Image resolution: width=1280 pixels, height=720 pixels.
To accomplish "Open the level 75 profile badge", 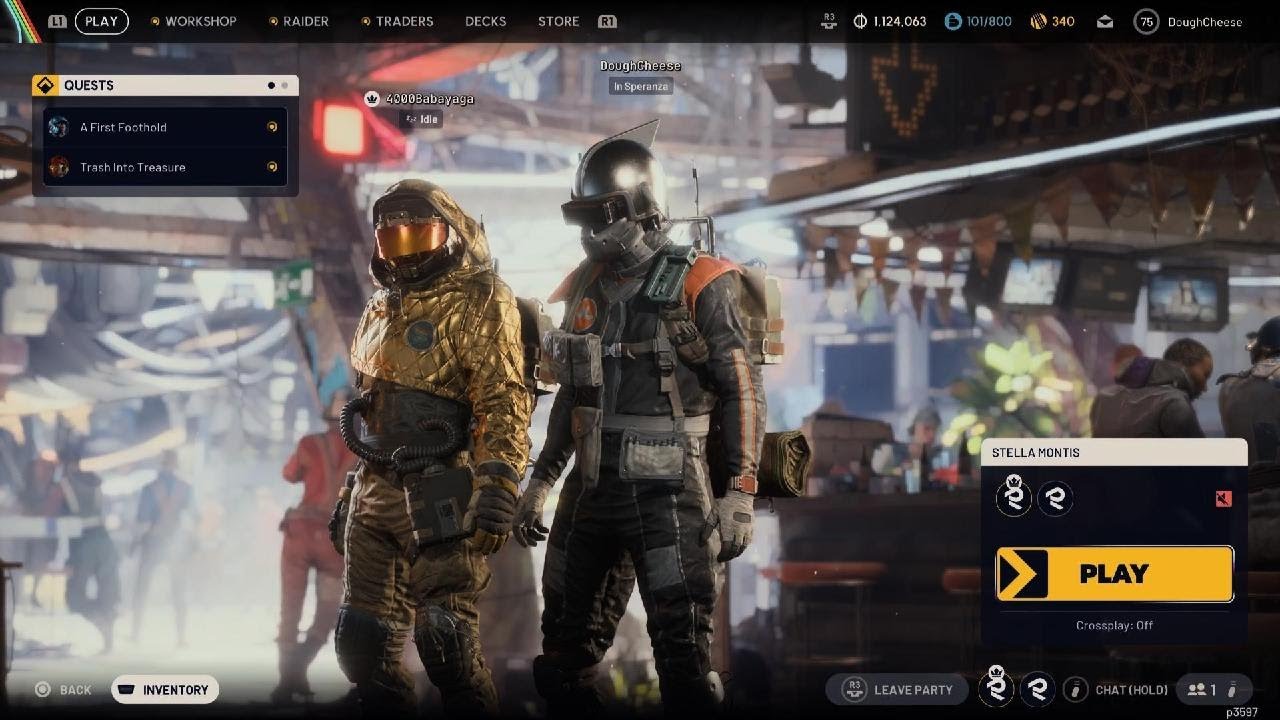I will click(x=1146, y=21).
